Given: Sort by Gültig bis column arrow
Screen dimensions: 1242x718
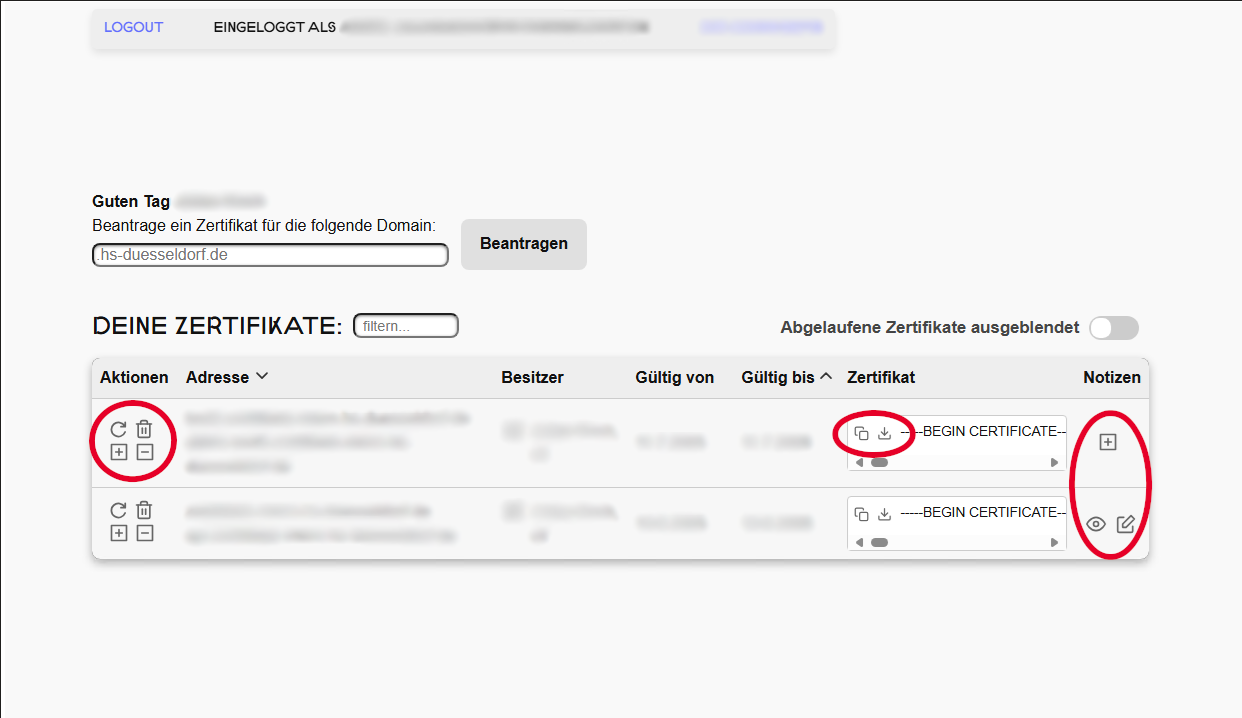Looking at the screenshot, I should [x=826, y=377].
